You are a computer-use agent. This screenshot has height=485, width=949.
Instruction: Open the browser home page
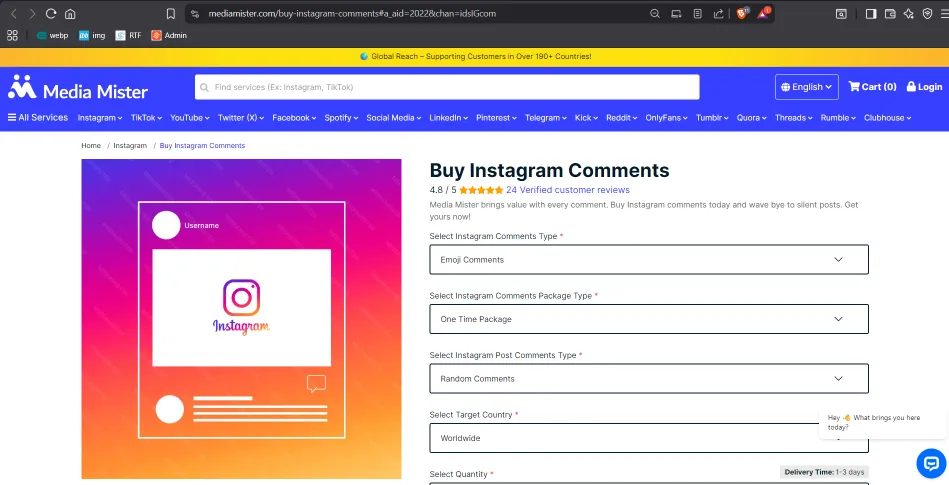70,13
